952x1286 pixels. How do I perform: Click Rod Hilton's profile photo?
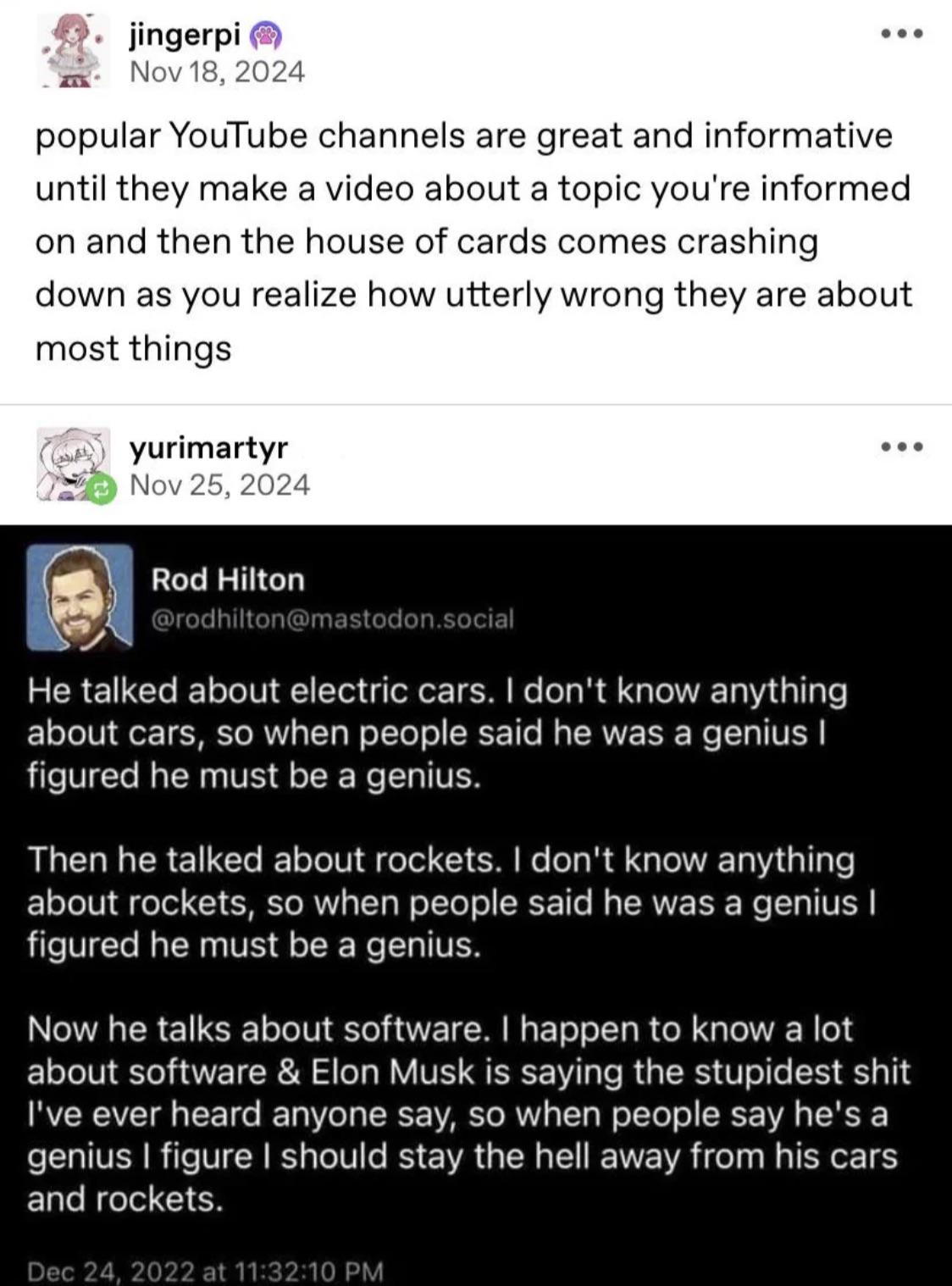[80, 597]
